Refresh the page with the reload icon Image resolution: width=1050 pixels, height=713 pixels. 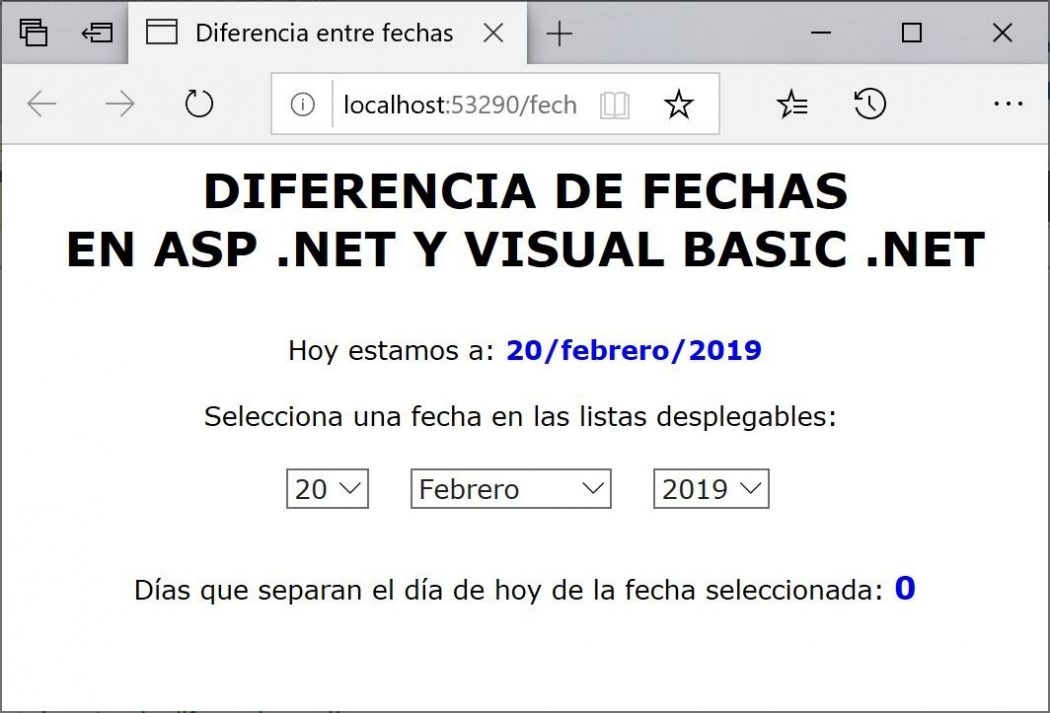click(x=198, y=103)
